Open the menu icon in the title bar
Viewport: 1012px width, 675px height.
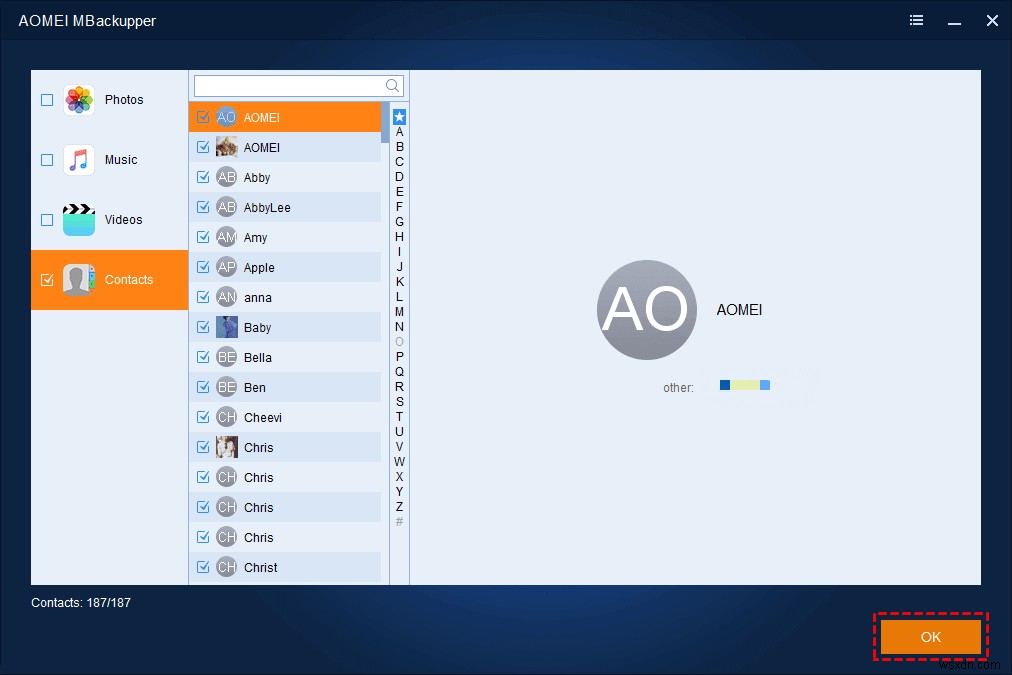coord(916,20)
